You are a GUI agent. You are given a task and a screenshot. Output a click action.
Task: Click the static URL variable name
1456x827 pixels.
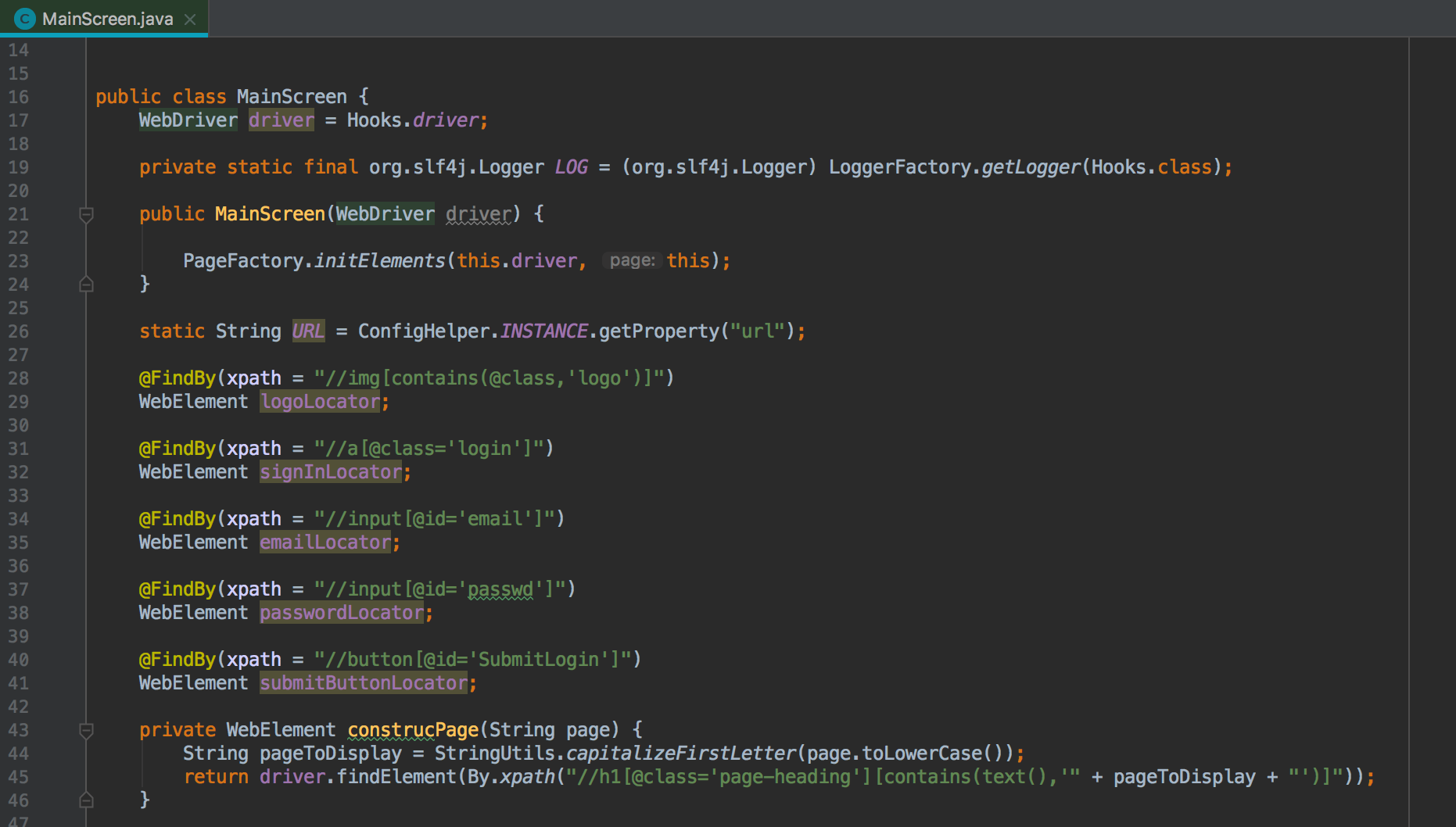[308, 331]
